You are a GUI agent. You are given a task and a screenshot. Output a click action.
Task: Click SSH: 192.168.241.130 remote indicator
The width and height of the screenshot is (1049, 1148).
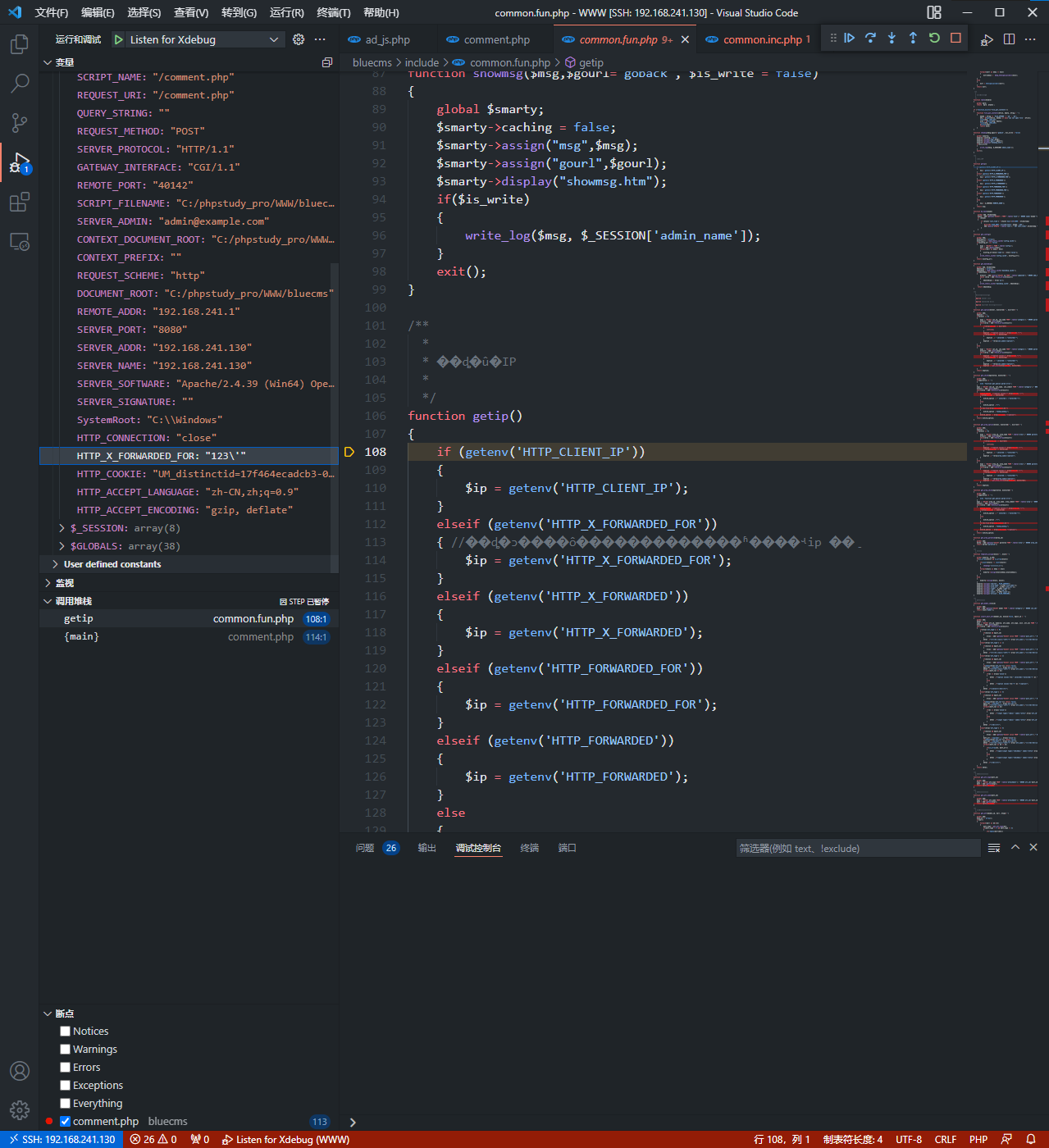(62, 1139)
